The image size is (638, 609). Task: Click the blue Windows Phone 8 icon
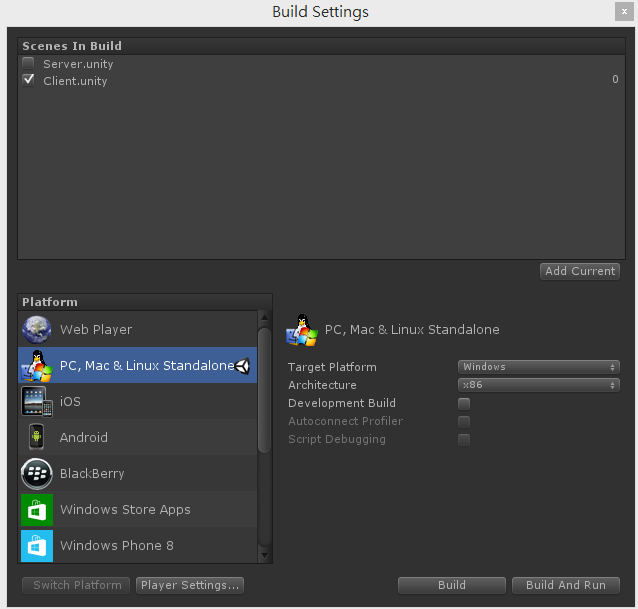pos(37,546)
